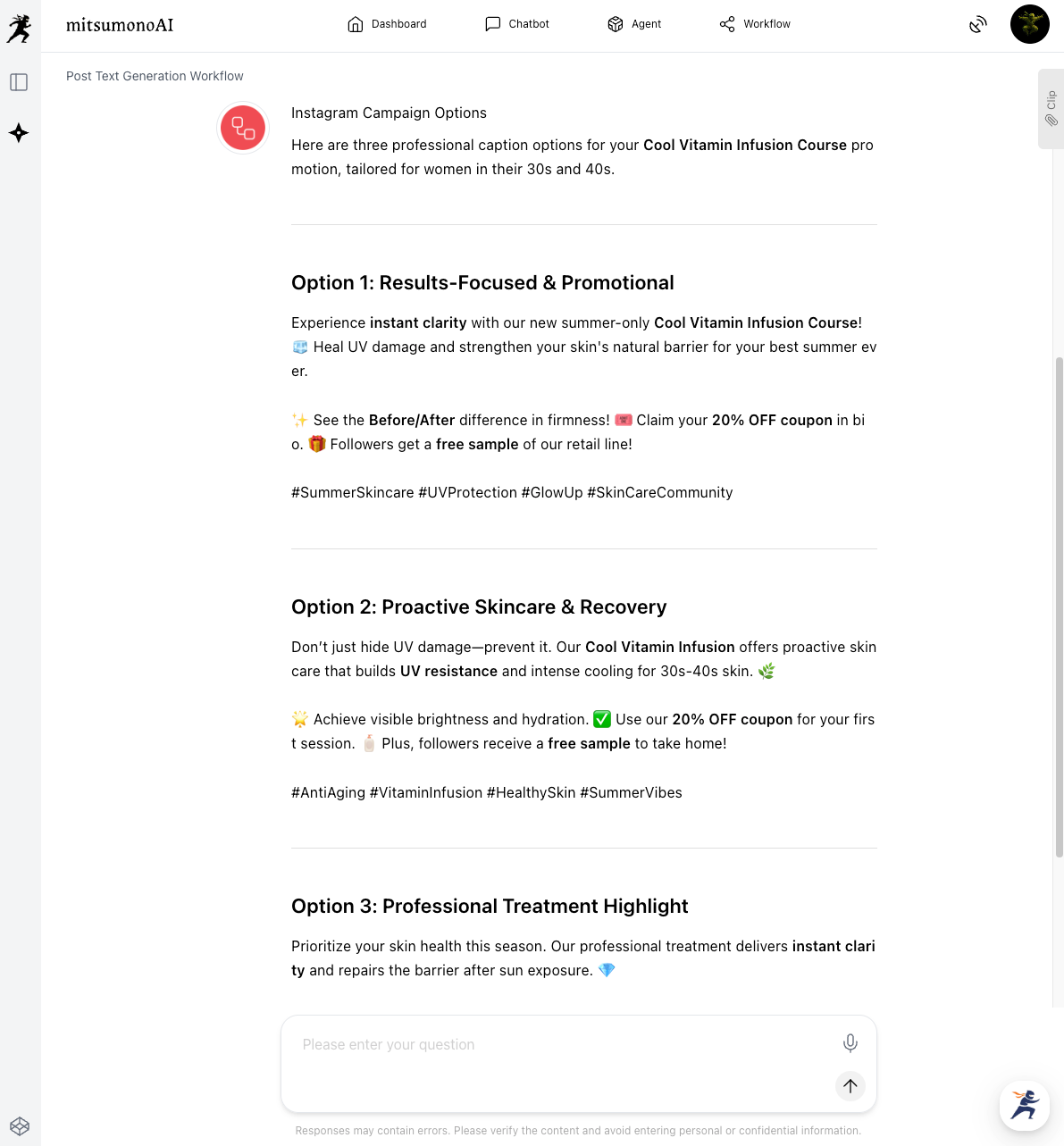Open the Dashboard tab
Viewport: 1064px width, 1146px height.
click(387, 24)
